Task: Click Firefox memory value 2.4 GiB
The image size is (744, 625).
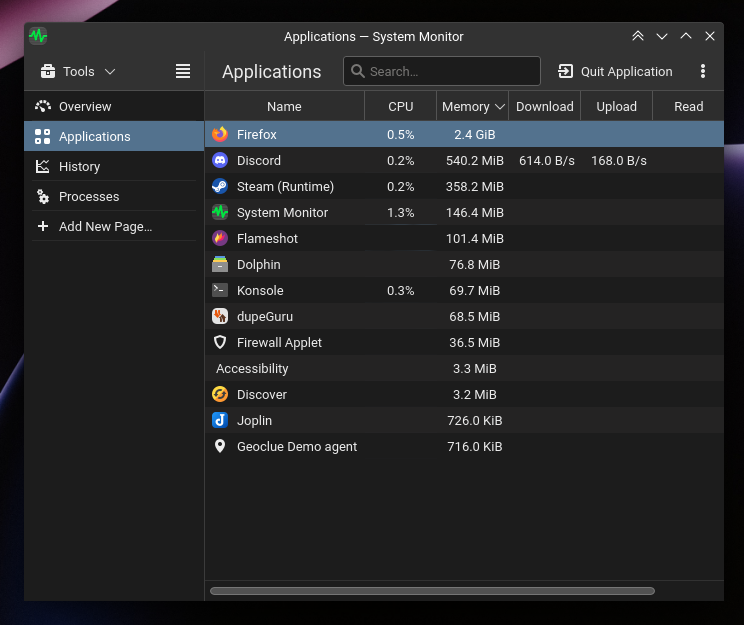Action: pyautogui.click(x=474, y=134)
